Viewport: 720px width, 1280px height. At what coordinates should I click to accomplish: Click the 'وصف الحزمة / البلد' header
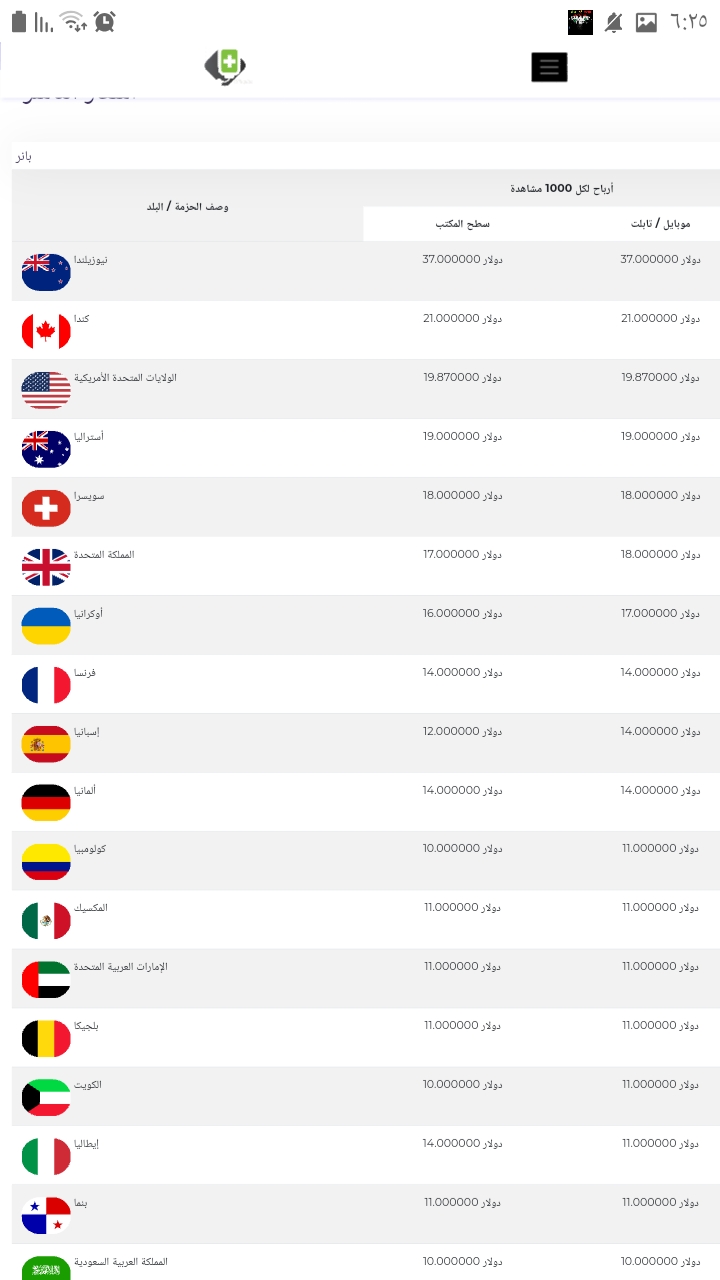point(188,206)
